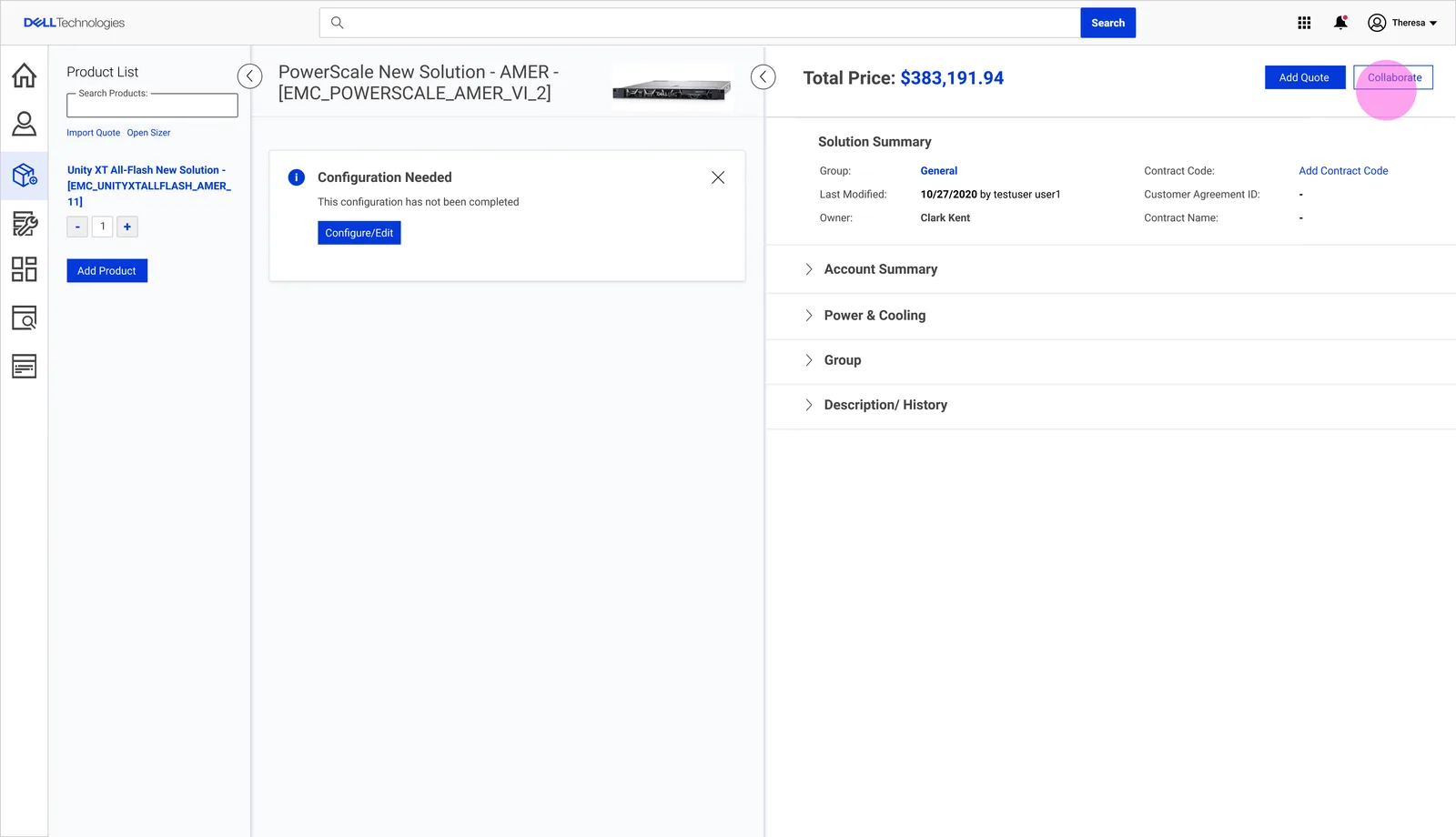Click the PowerScale server thumbnail image

[672, 88]
